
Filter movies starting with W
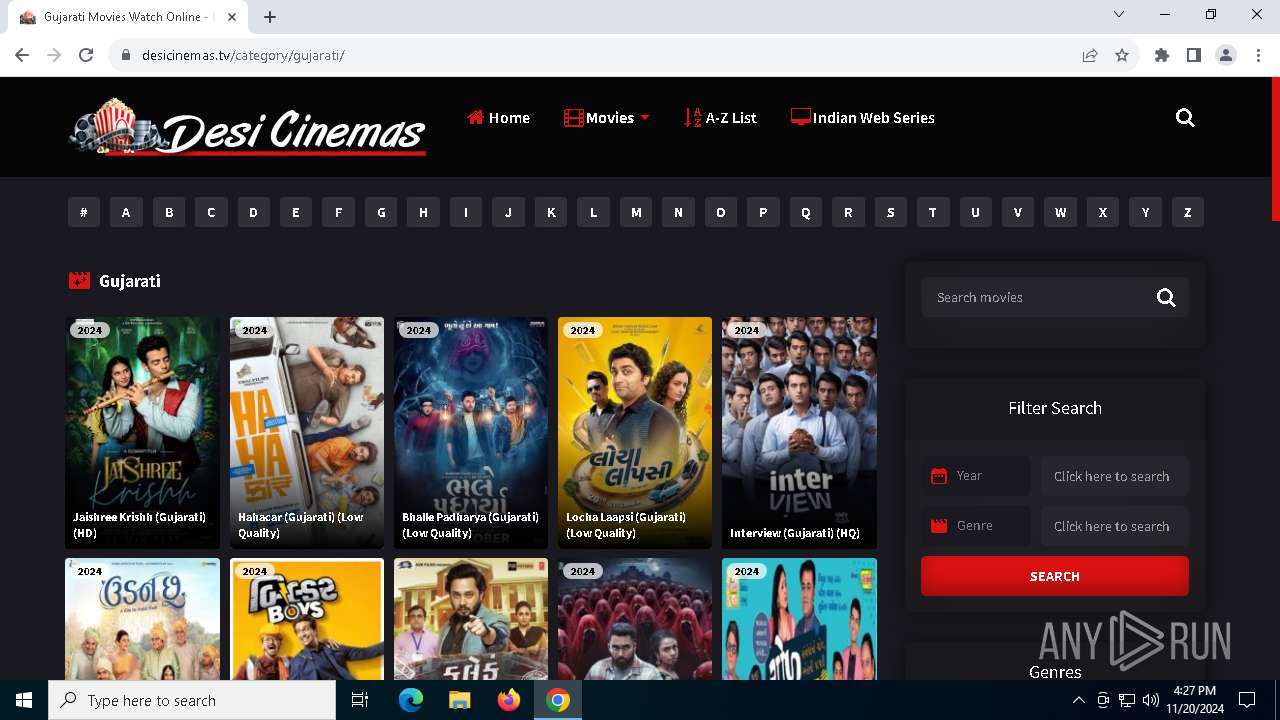pos(1060,212)
